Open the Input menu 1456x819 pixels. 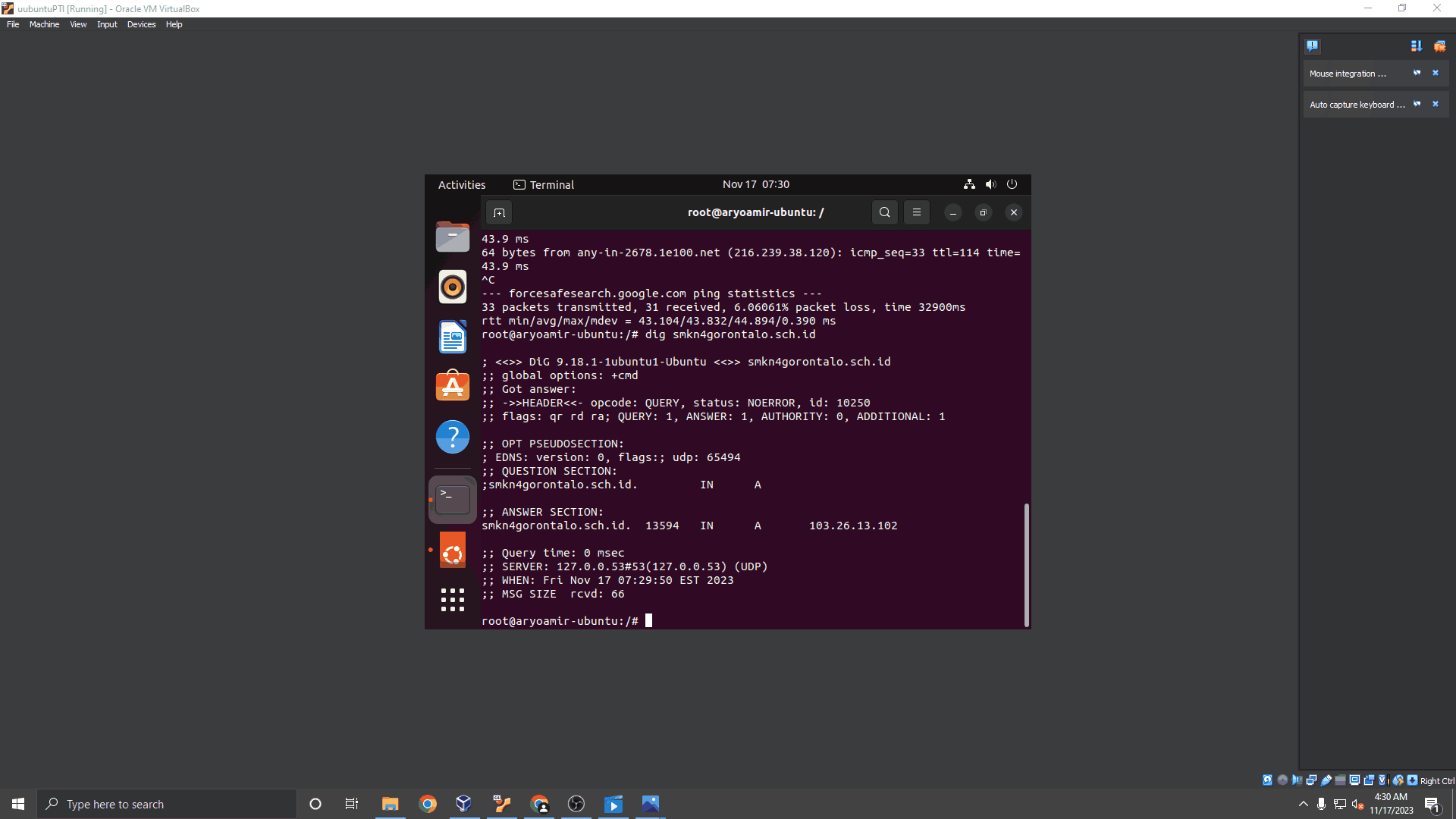pos(107,24)
